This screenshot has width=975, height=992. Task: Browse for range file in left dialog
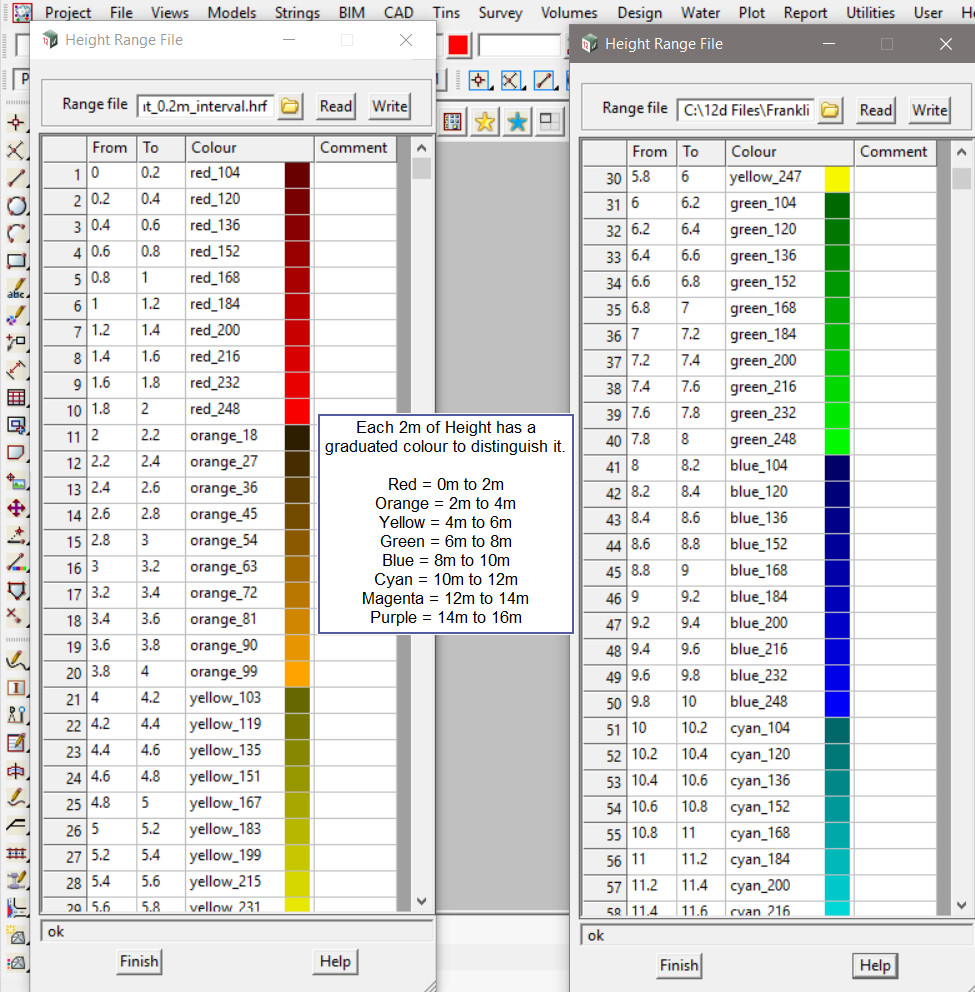pyautogui.click(x=290, y=106)
